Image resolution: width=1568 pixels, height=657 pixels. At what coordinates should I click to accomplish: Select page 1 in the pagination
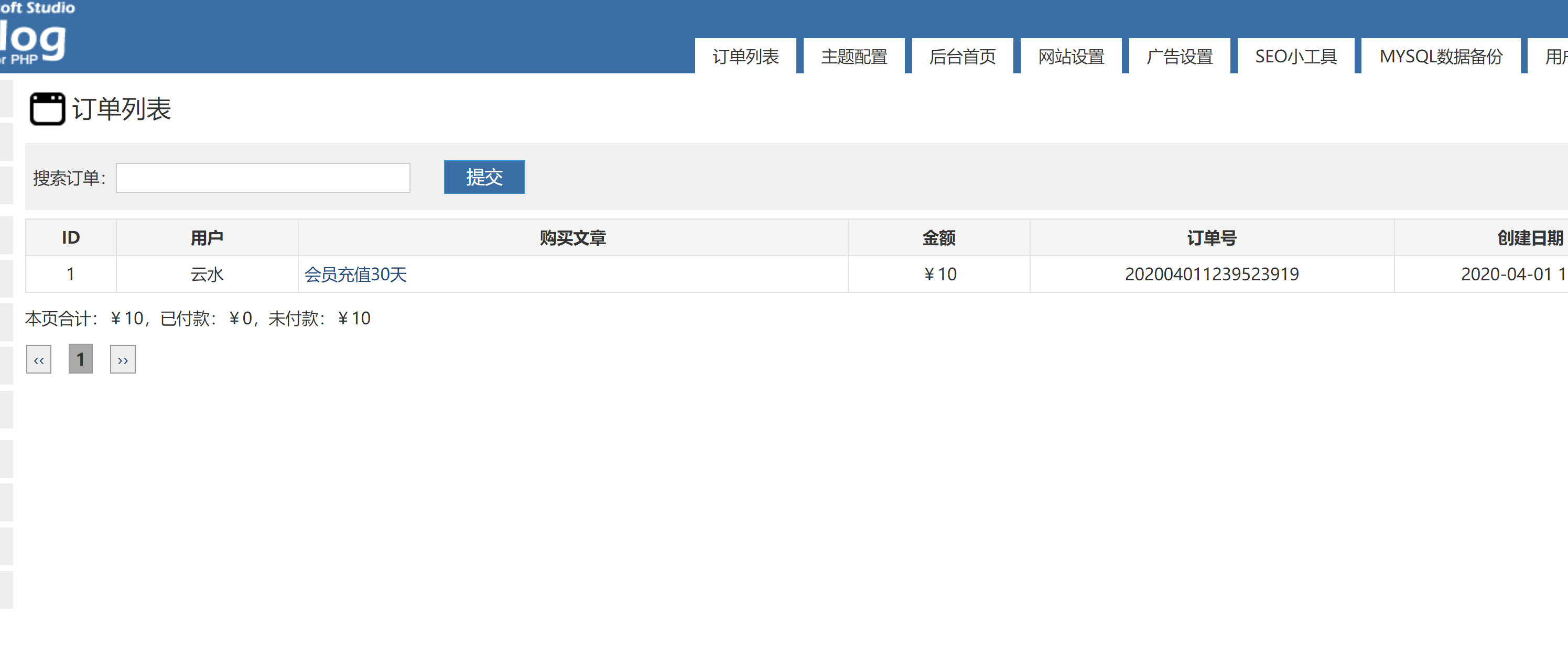click(x=80, y=359)
